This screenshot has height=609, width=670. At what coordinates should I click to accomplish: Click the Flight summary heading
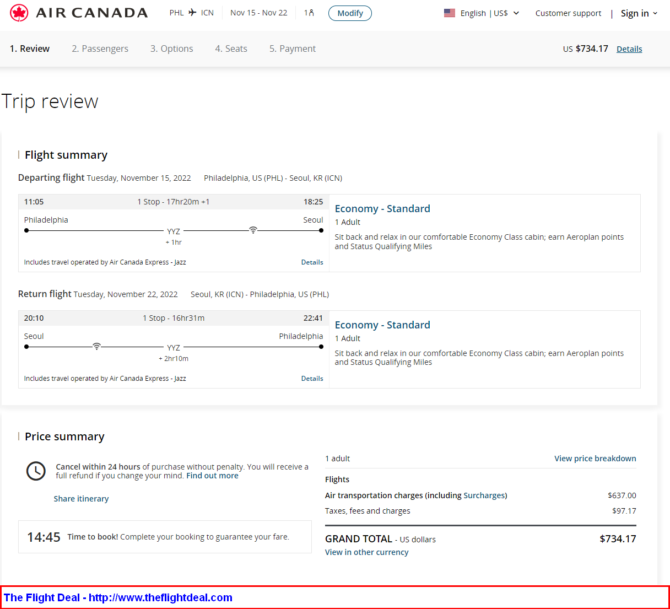coord(66,155)
